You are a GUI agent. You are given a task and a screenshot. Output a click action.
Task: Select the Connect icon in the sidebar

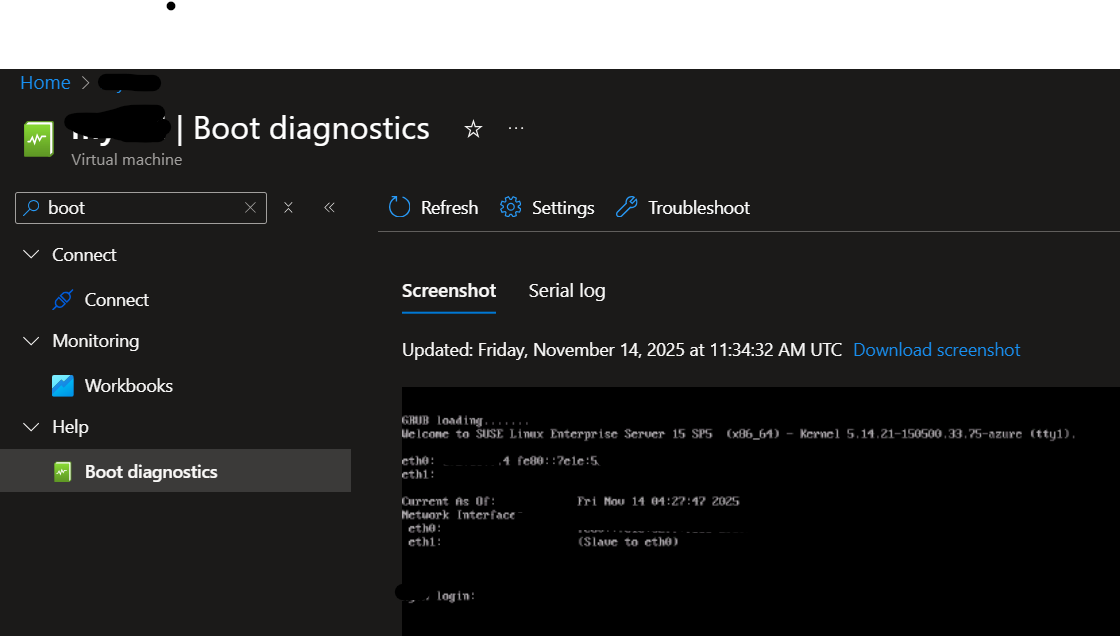62,299
